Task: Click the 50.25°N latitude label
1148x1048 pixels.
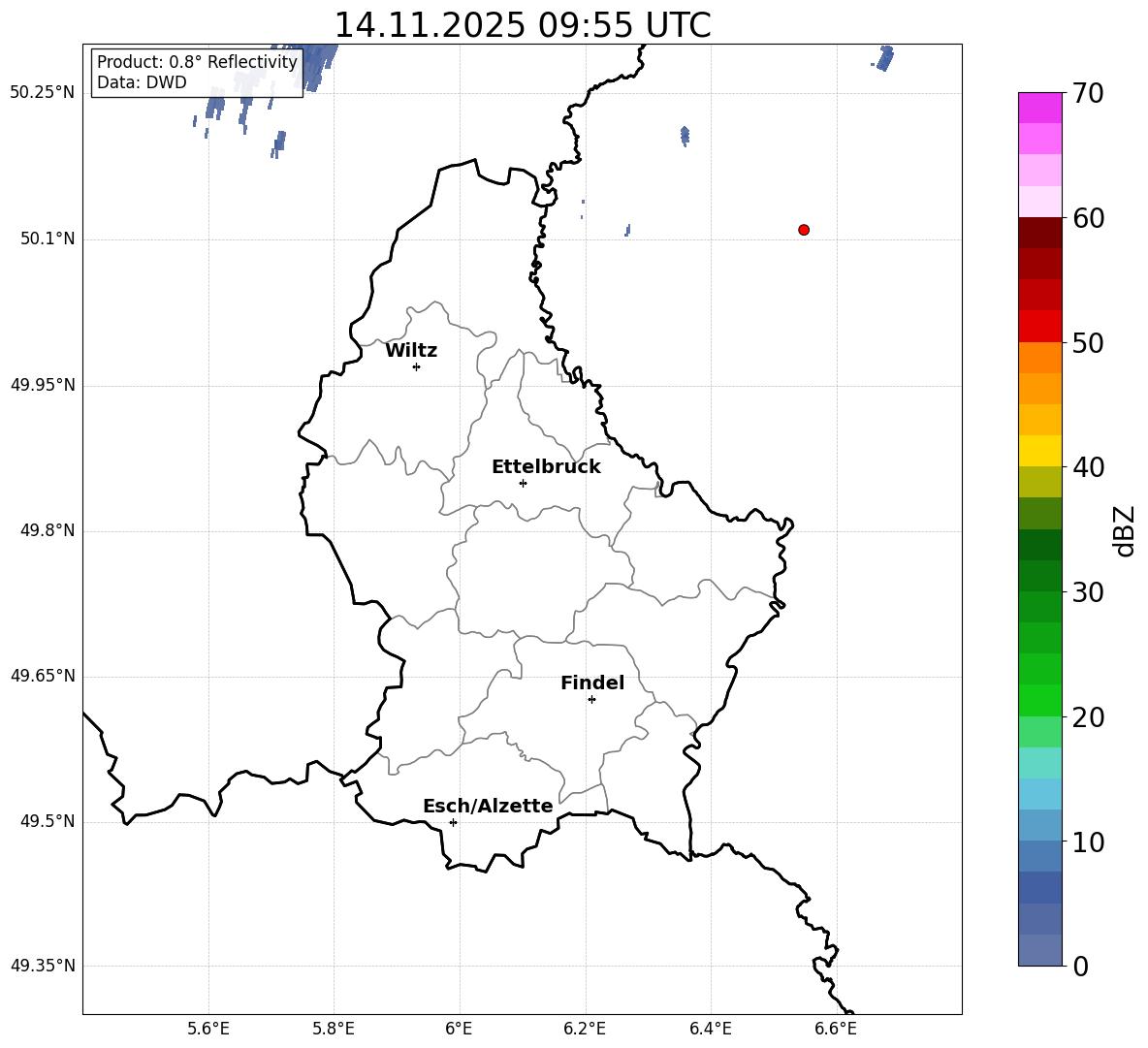Action: [43, 93]
